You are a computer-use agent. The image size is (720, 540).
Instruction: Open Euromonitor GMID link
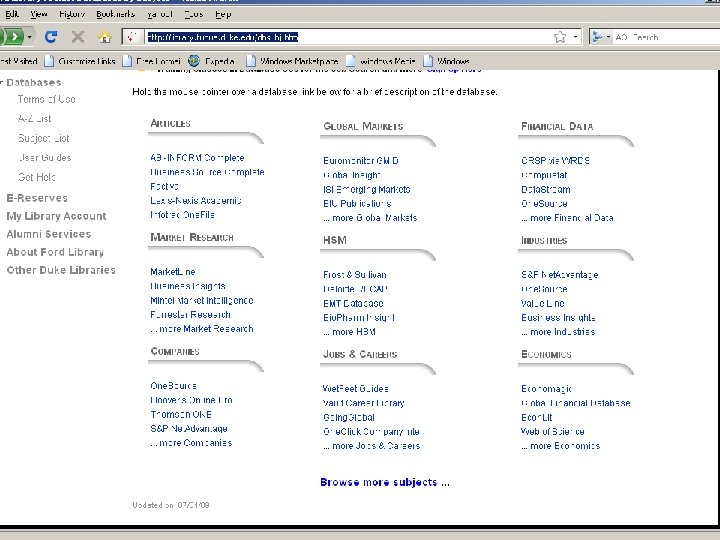(361, 161)
